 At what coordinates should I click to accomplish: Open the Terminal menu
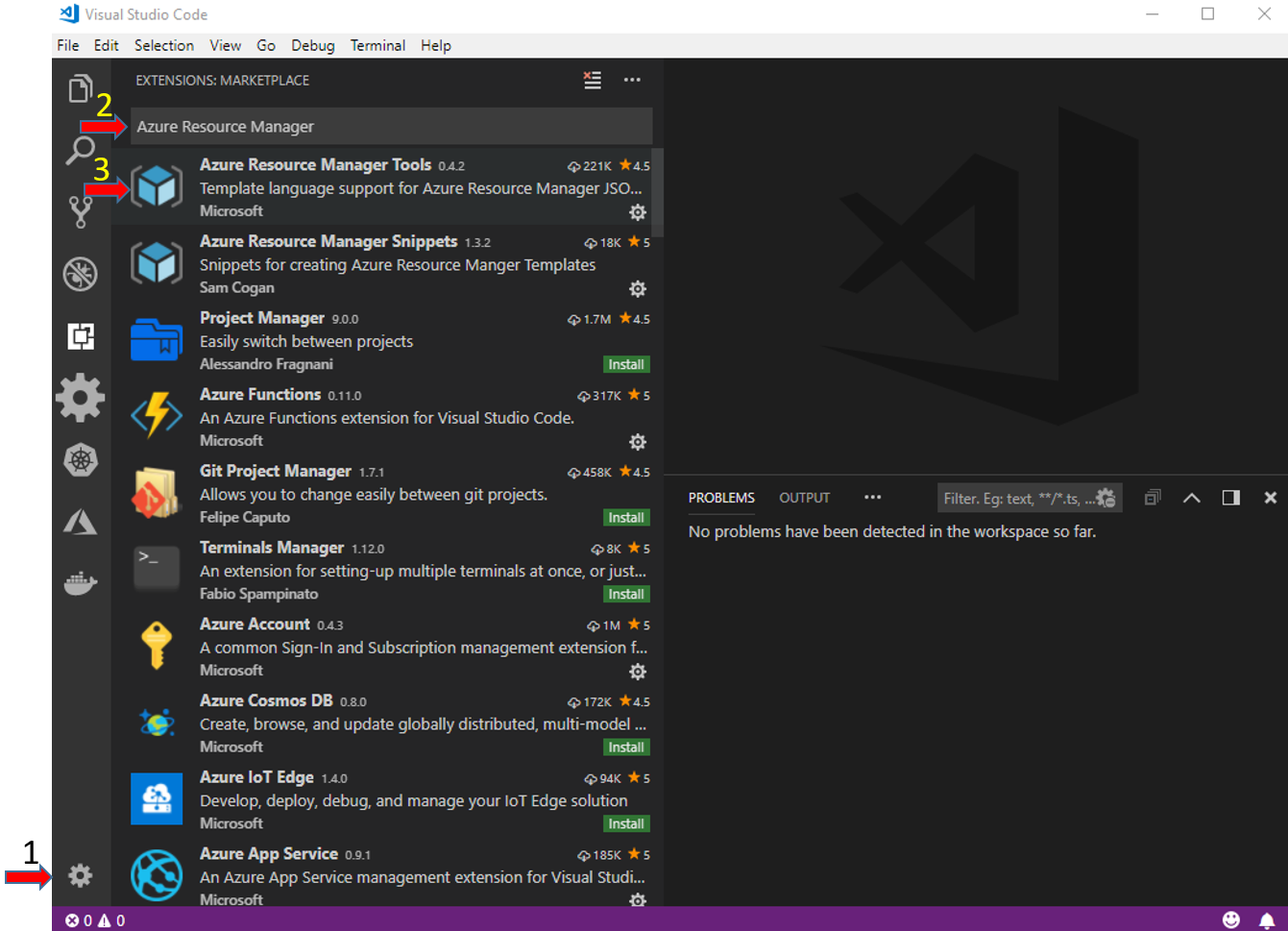377,45
